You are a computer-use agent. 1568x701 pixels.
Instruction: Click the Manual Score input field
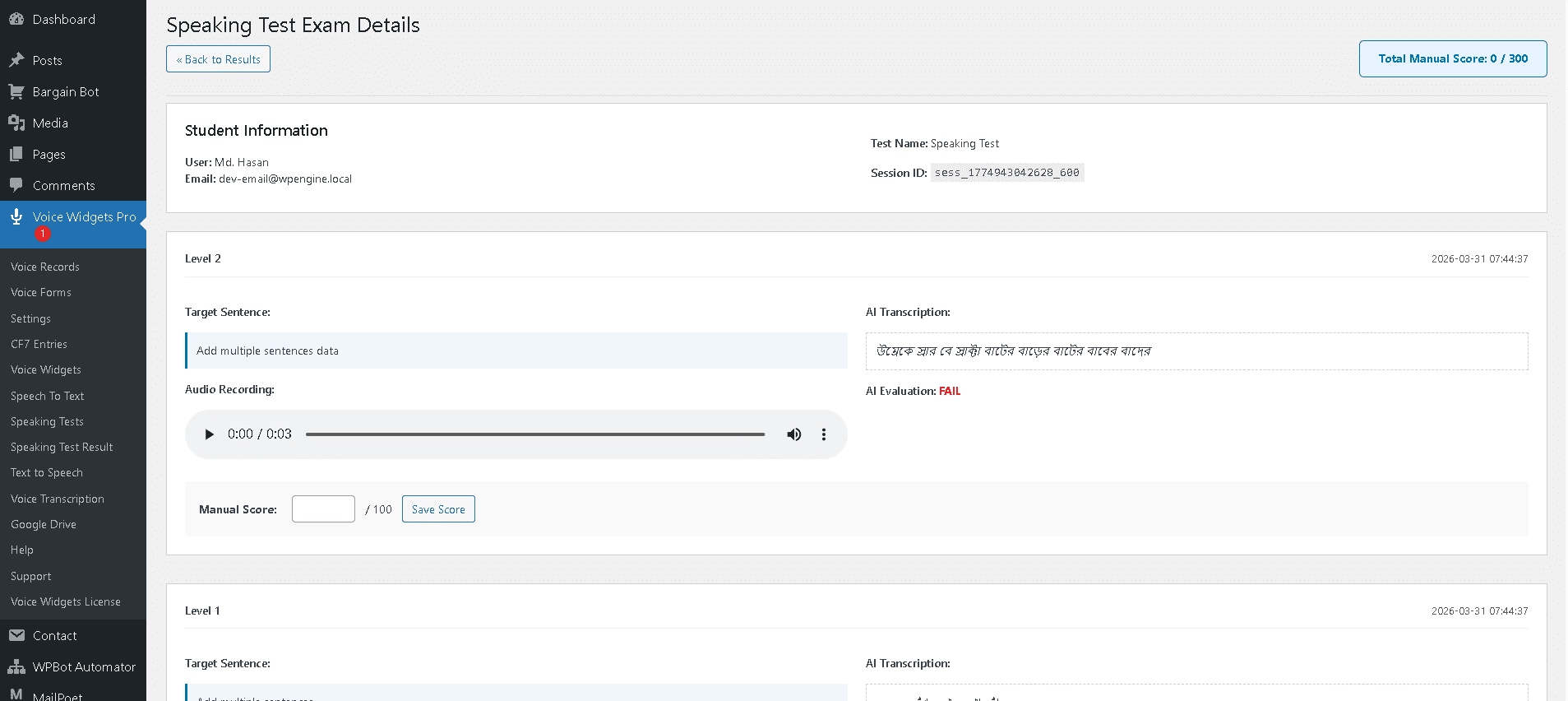click(323, 509)
